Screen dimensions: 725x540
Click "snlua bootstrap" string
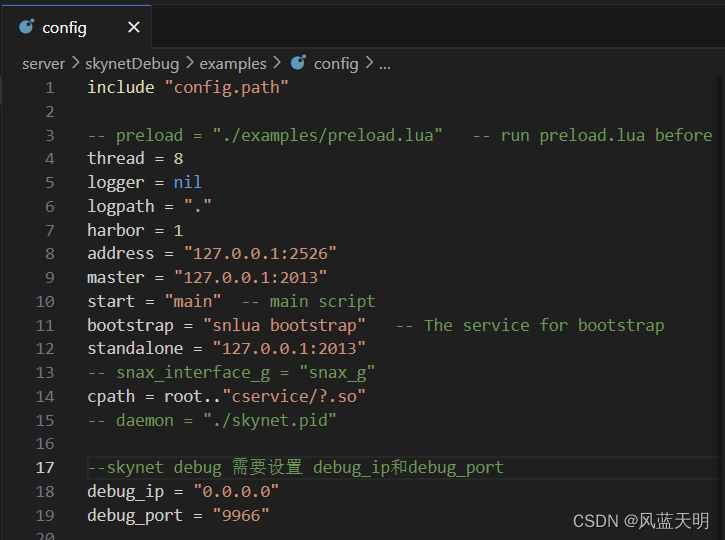284,325
